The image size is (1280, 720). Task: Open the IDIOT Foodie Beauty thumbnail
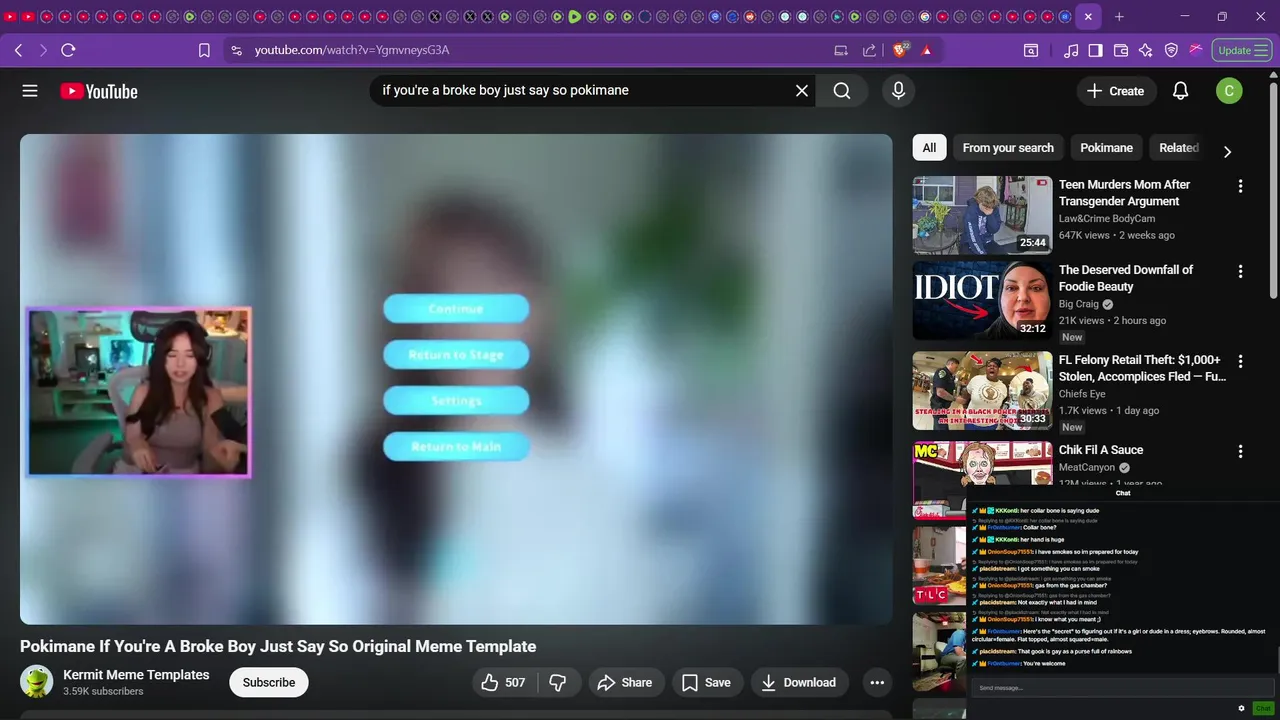pos(982,301)
